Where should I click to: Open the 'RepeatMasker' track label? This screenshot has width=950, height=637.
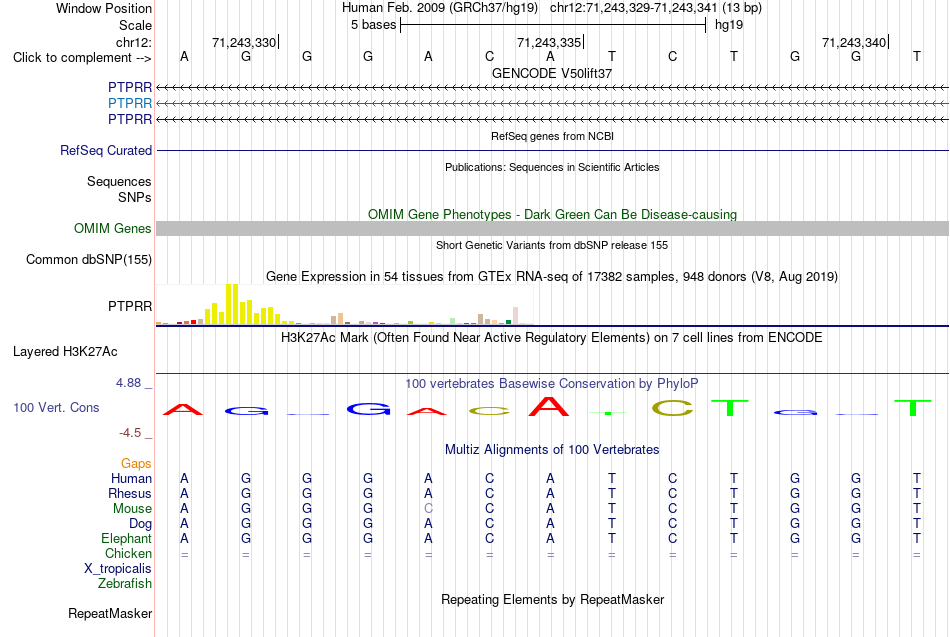click(x=110, y=614)
